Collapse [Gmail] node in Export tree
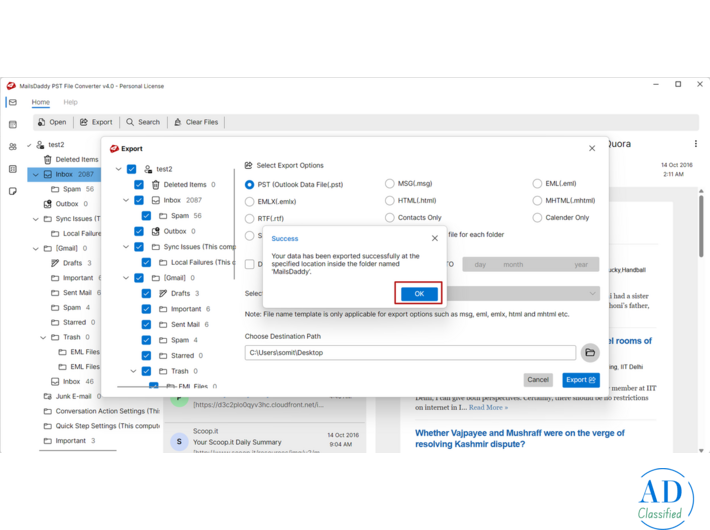Image resolution: width=710 pixels, height=530 pixels. [126, 278]
